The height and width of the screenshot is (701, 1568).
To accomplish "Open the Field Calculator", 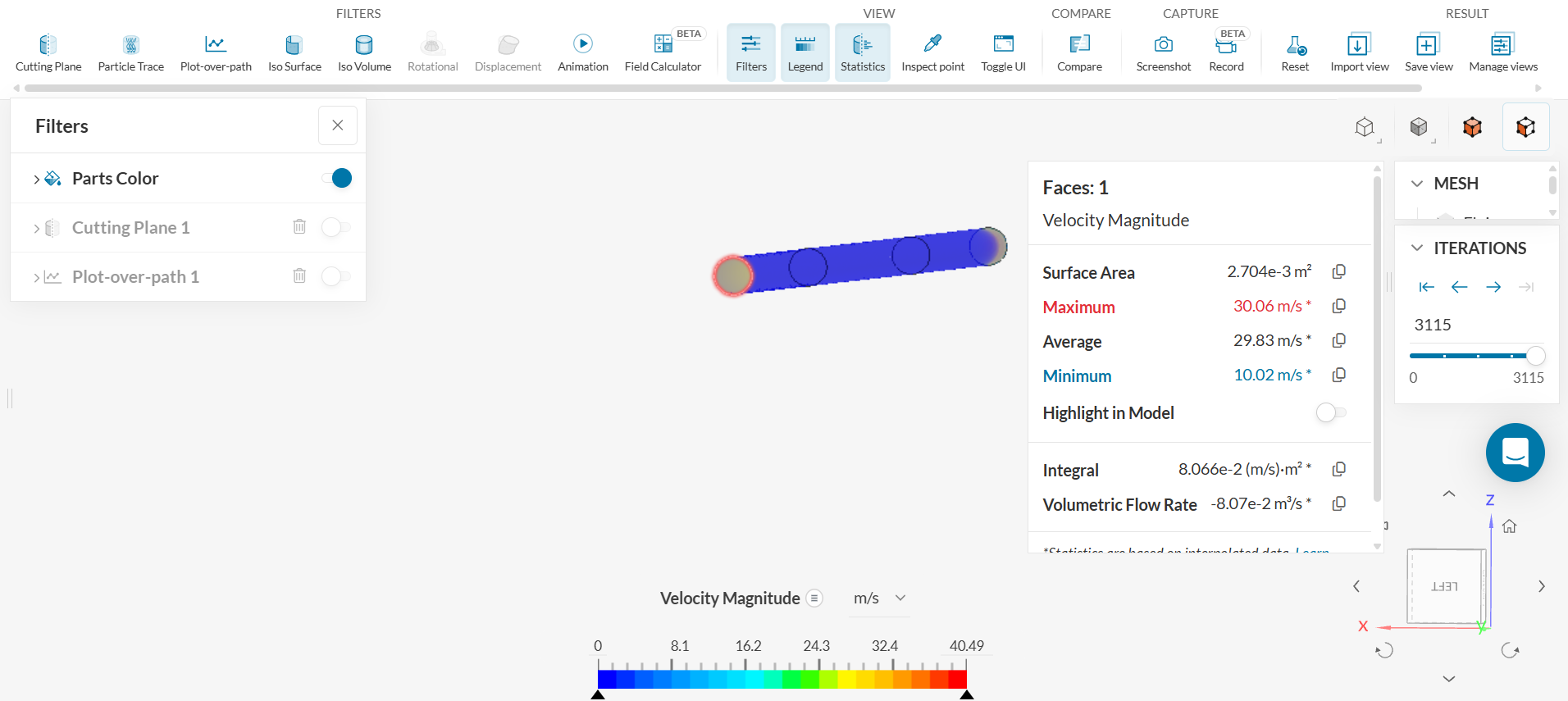I will pyautogui.click(x=663, y=52).
